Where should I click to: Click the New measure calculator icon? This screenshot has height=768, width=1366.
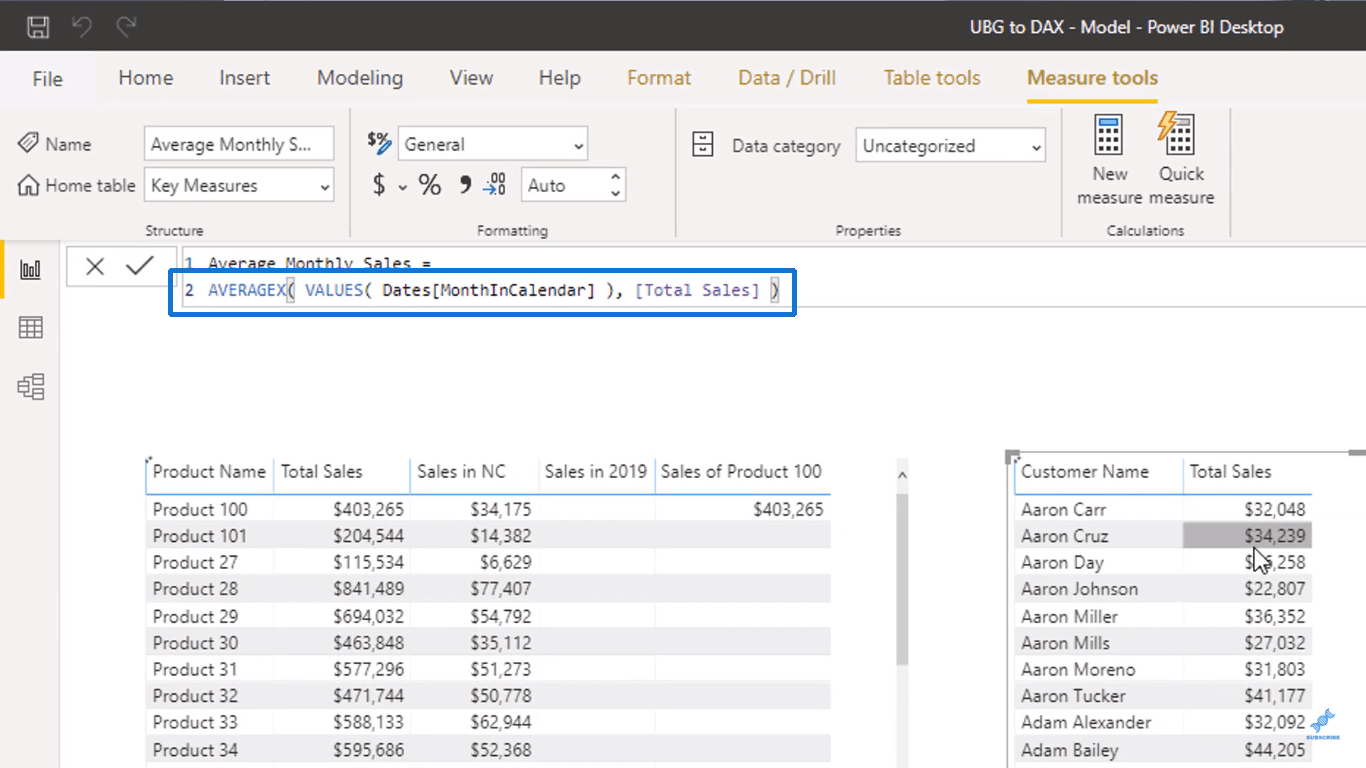pos(1109,135)
